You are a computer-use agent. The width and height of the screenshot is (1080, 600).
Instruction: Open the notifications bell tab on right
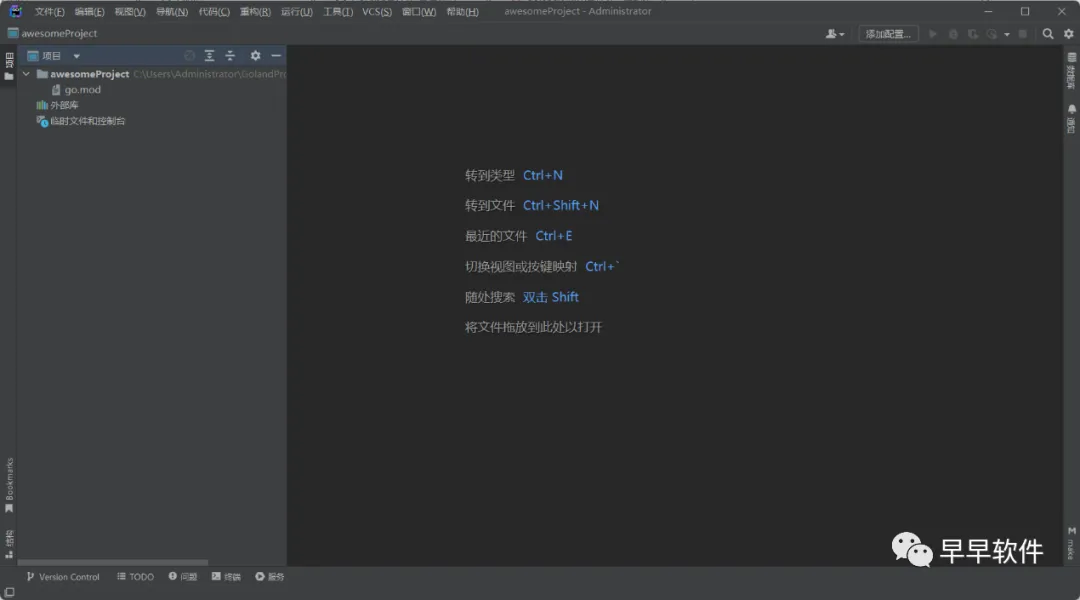(x=1071, y=118)
